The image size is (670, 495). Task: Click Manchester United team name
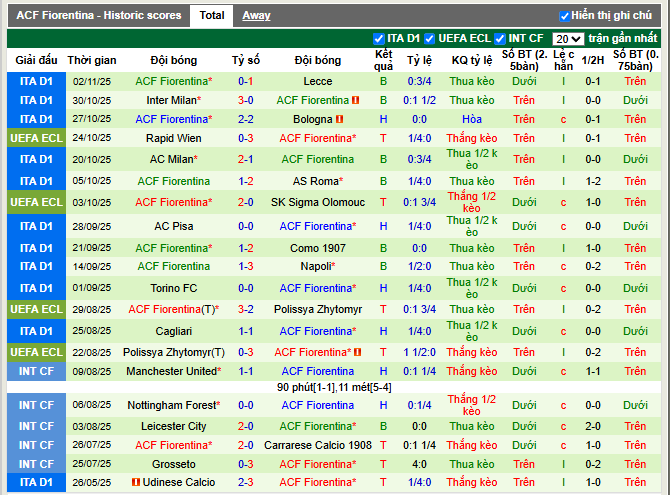tap(171, 371)
